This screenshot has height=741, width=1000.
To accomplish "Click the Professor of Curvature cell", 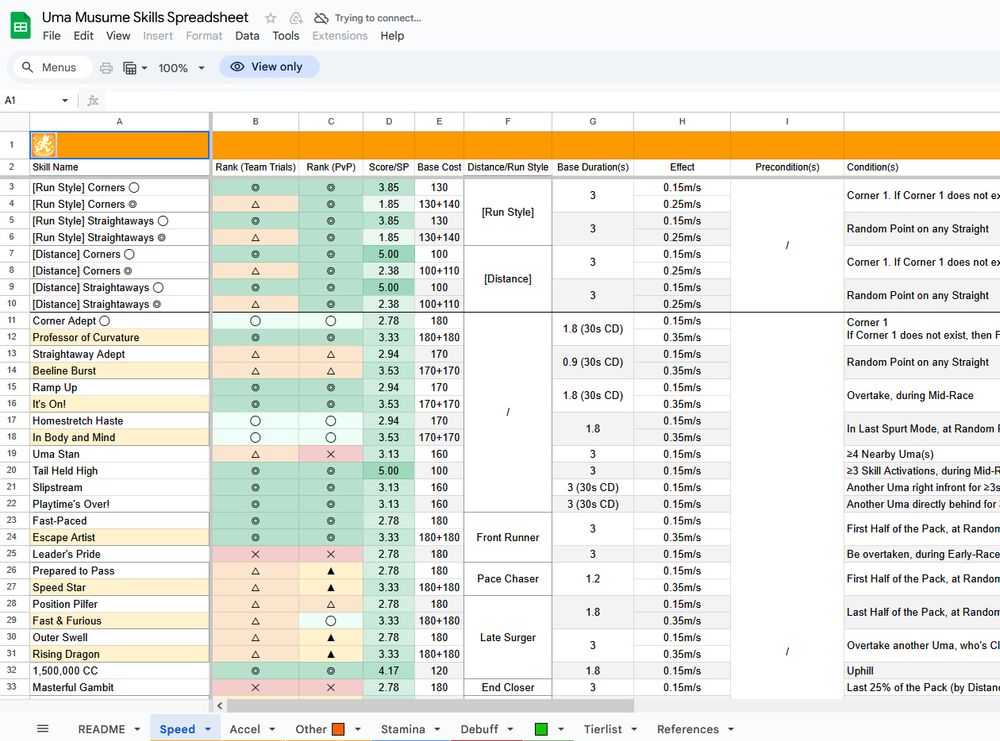I will 119,337.
